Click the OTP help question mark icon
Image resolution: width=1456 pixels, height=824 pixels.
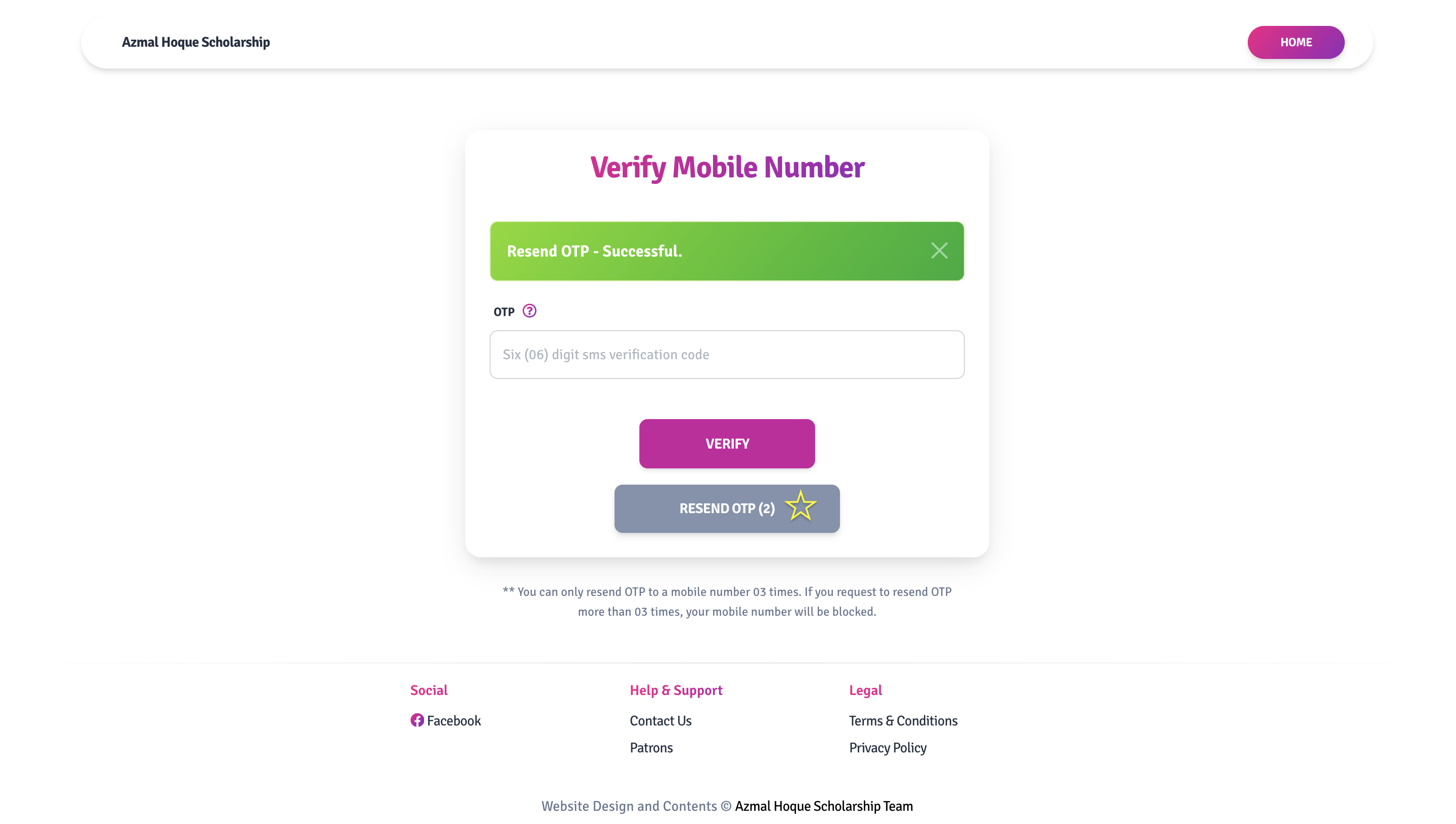pos(529,311)
